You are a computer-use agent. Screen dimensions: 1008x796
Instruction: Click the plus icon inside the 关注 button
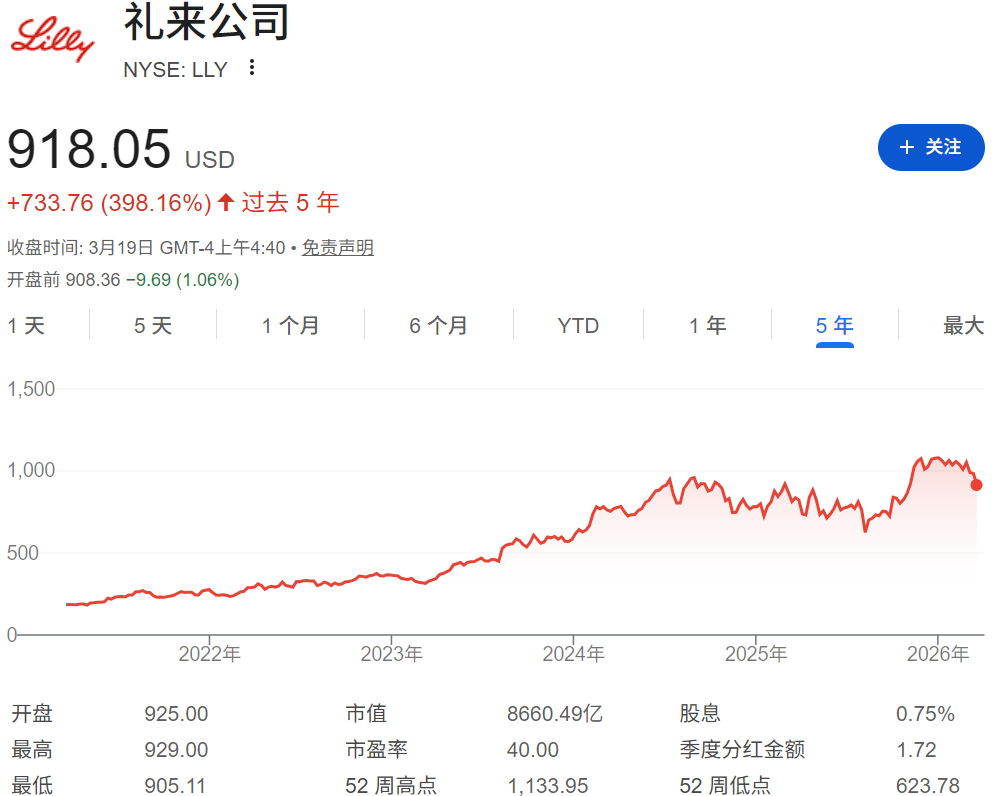click(x=906, y=147)
